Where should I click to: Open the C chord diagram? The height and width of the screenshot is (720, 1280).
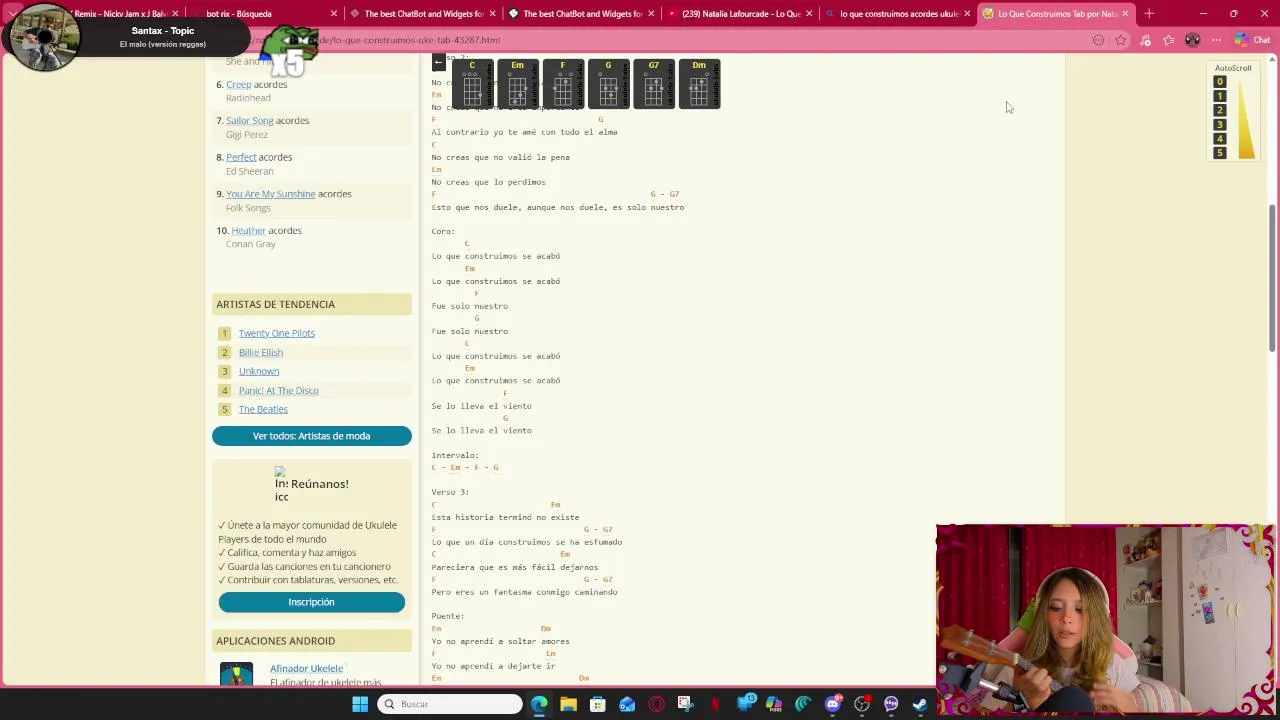pos(472,84)
